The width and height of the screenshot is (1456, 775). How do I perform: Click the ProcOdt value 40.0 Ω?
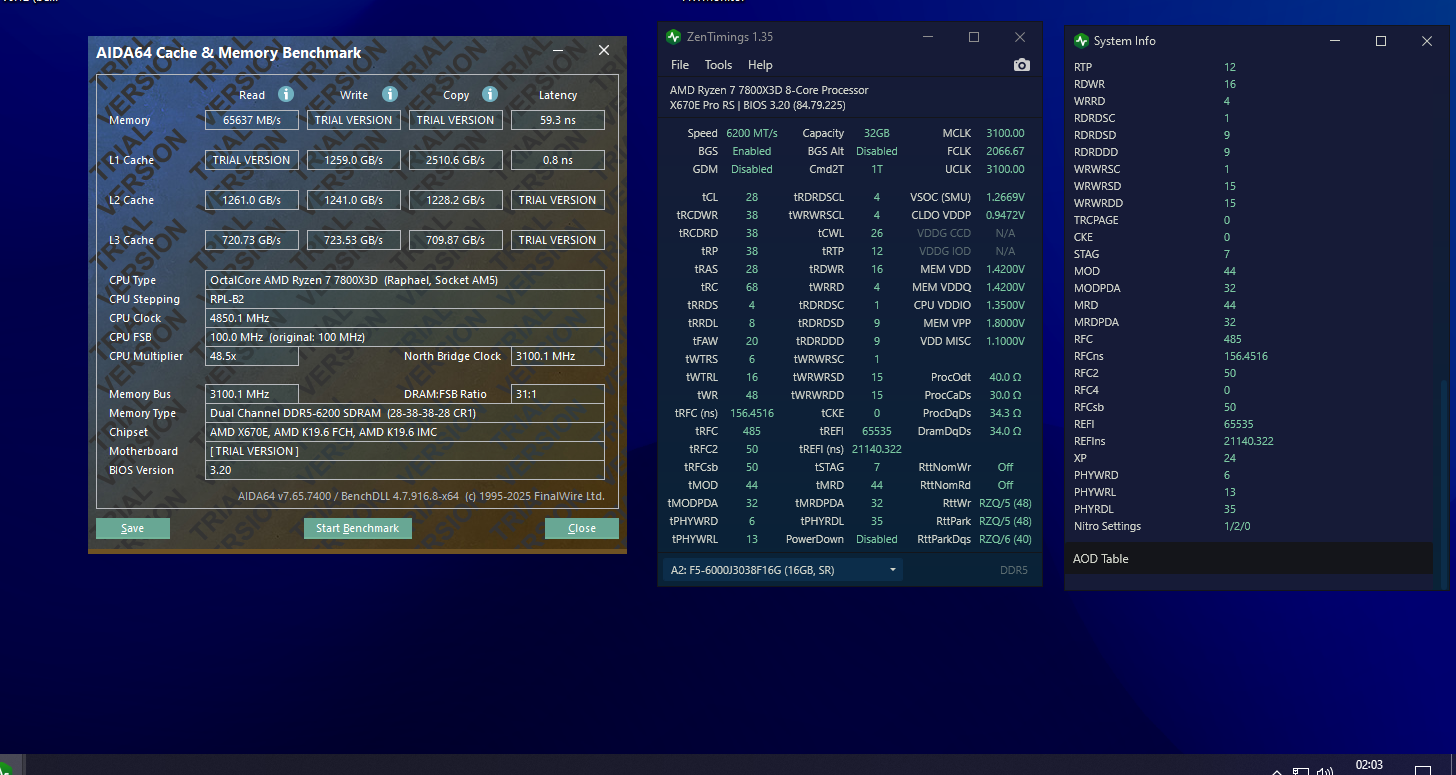tap(1005, 377)
